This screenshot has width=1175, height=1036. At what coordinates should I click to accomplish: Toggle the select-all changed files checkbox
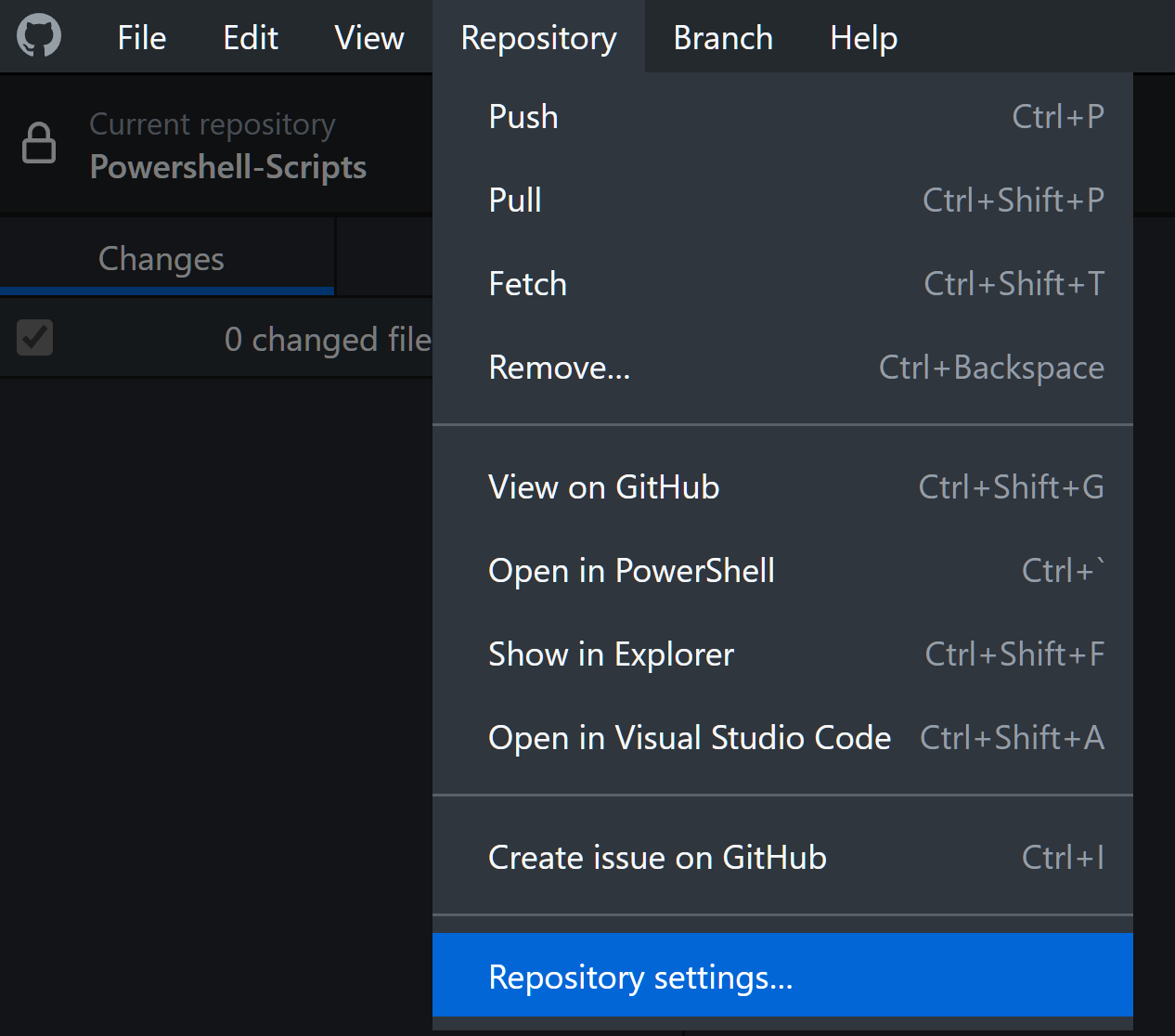click(x=35, y=338)
